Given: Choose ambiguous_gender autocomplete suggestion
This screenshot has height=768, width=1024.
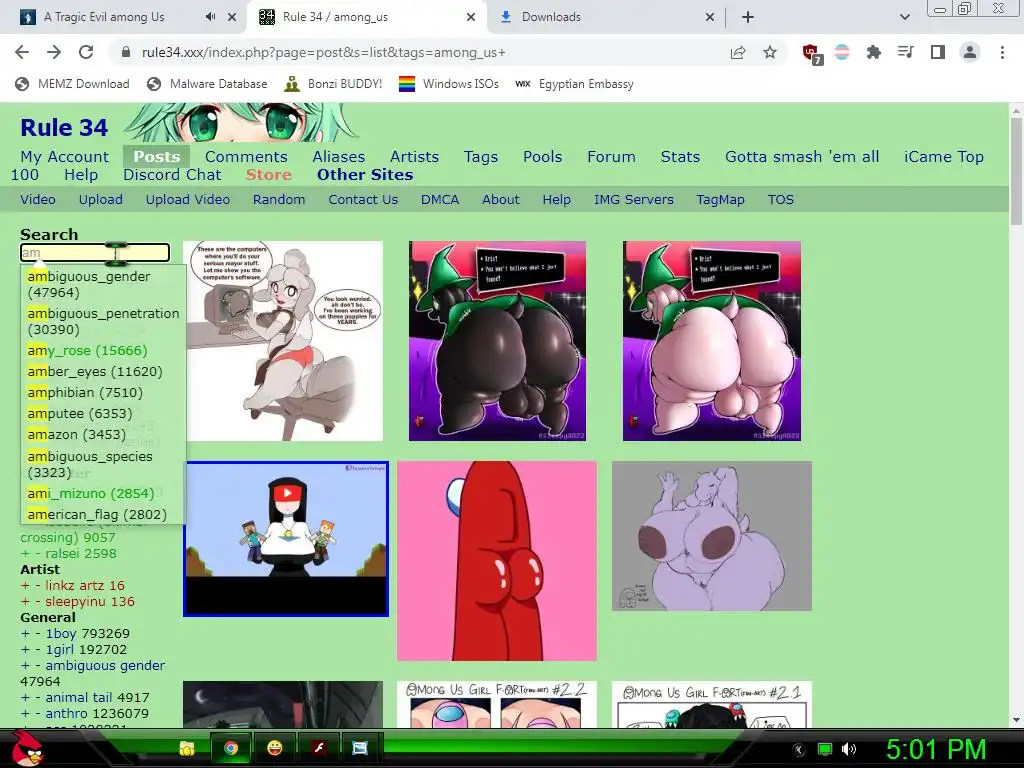Looking at the screenshot, I should pos(103,284).
